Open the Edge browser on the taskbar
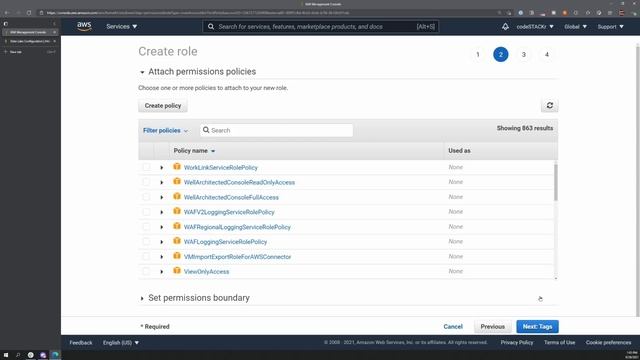Screen dimensions: 640x360 pos(55,355)
